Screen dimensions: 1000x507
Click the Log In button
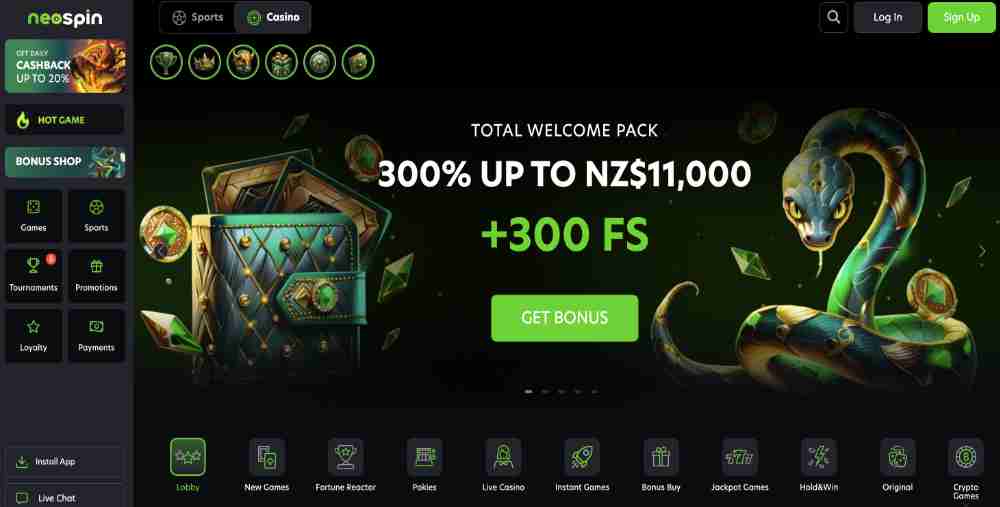[x=888, y=17]
